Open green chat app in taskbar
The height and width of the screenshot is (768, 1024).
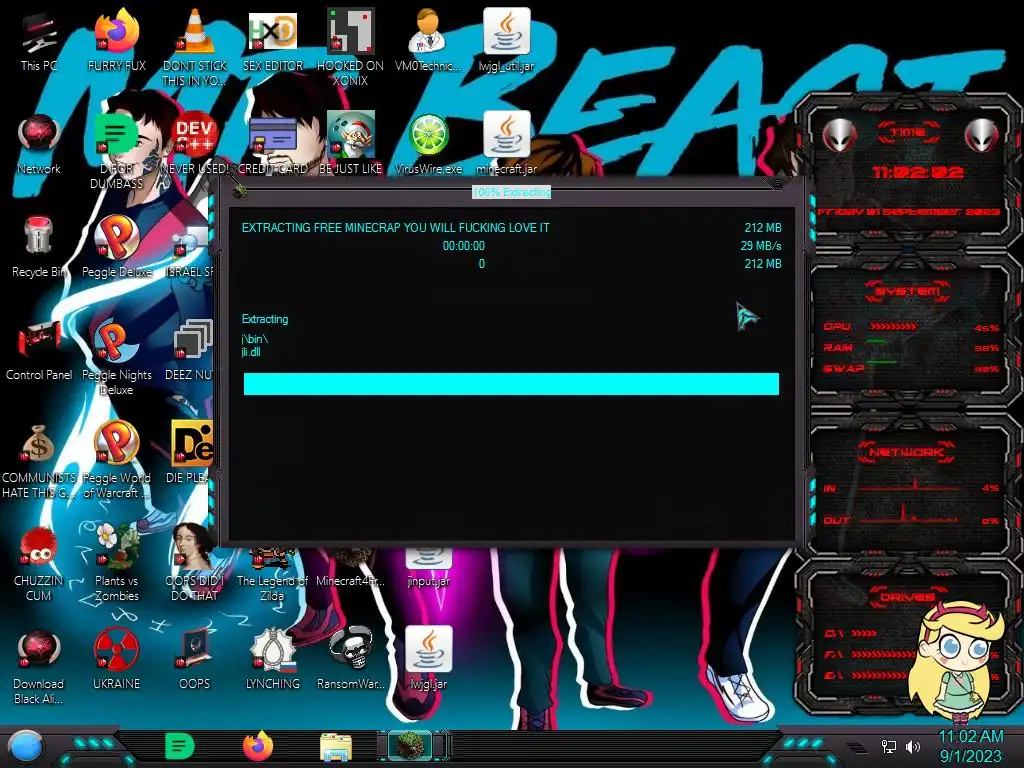pyautogui.click(x=179, y=746)
